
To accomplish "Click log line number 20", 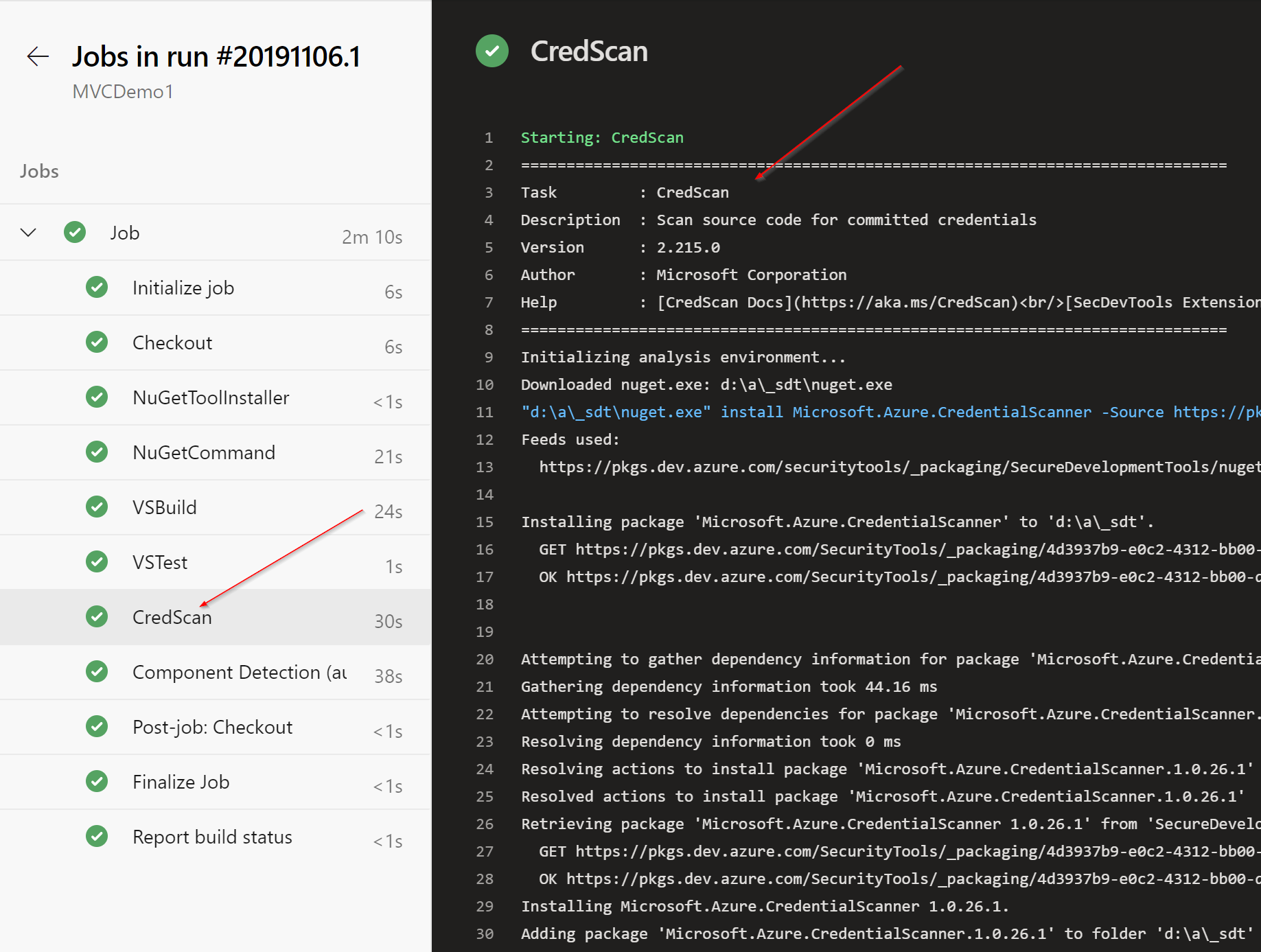I will 485,659.
